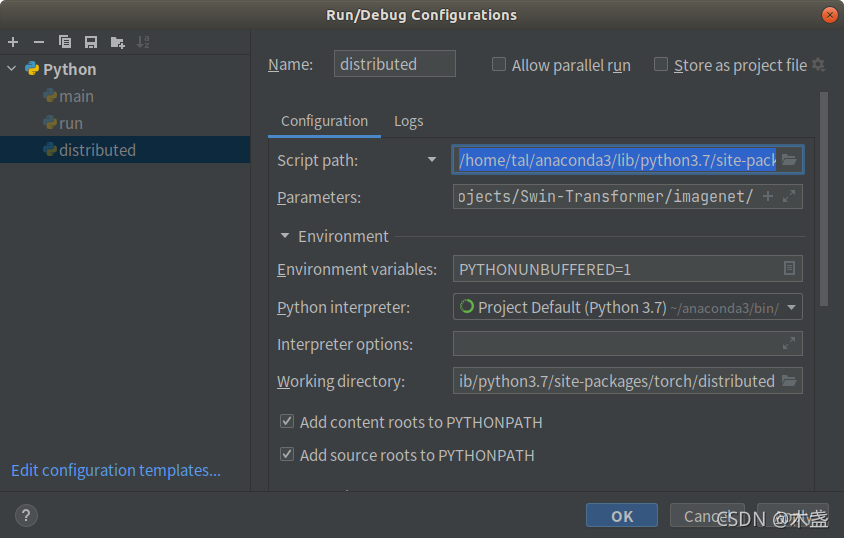
Task: Expand the Parameters field editor
Action: (x=789, y=196)
